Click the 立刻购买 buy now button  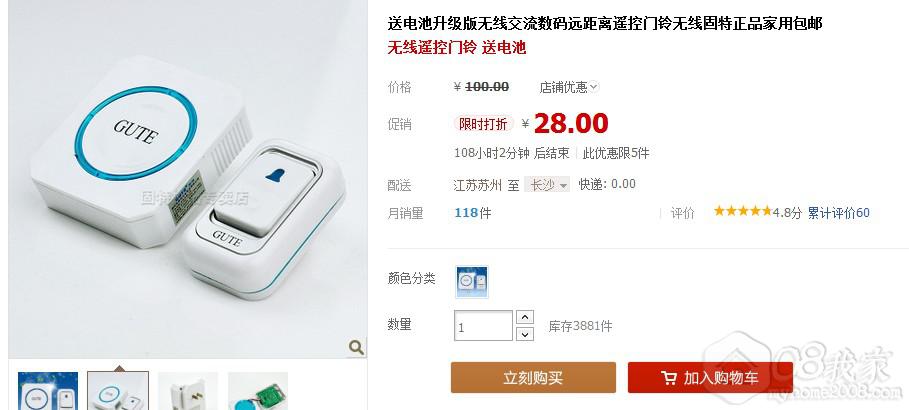(x=533, y=378)
